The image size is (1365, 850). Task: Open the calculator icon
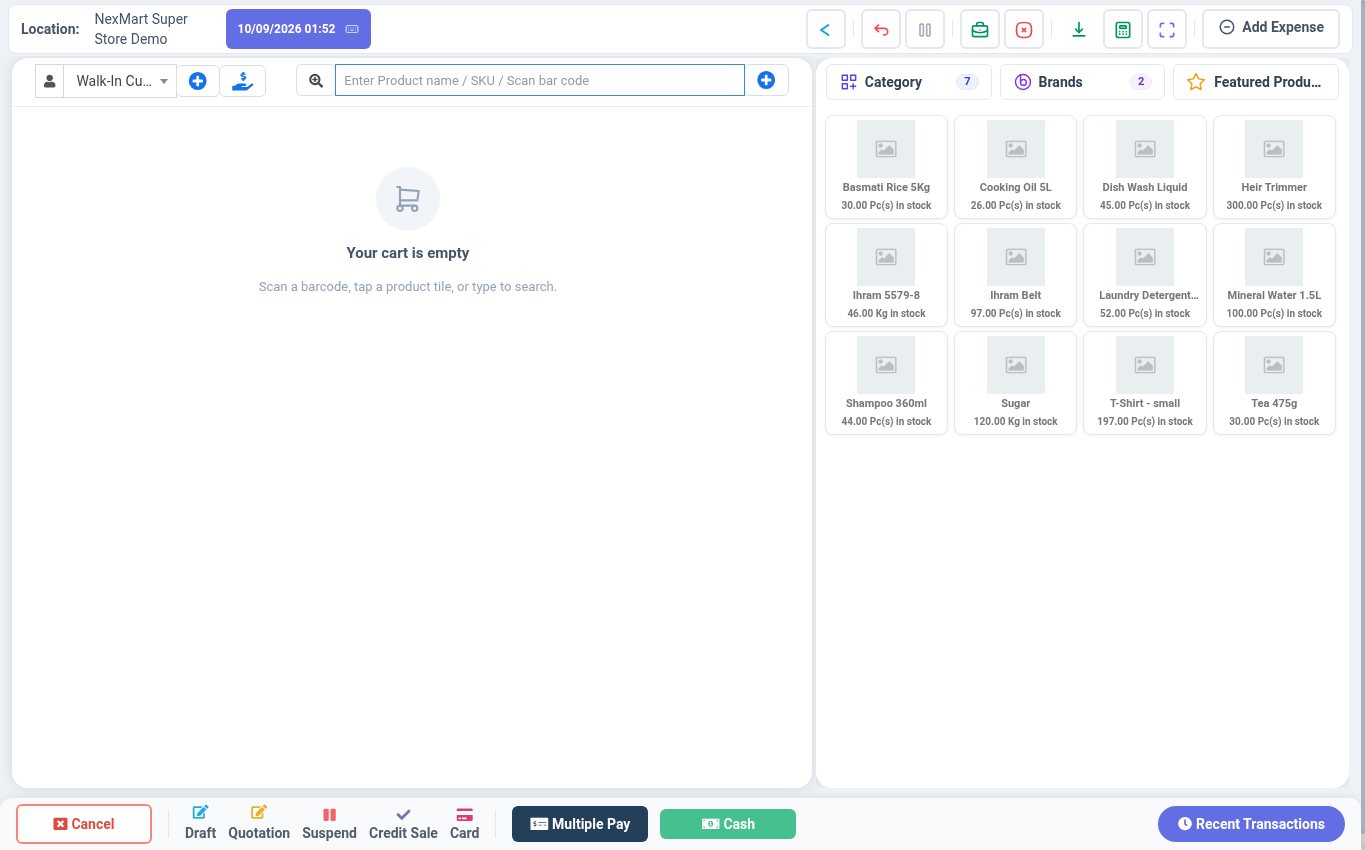1123,29
